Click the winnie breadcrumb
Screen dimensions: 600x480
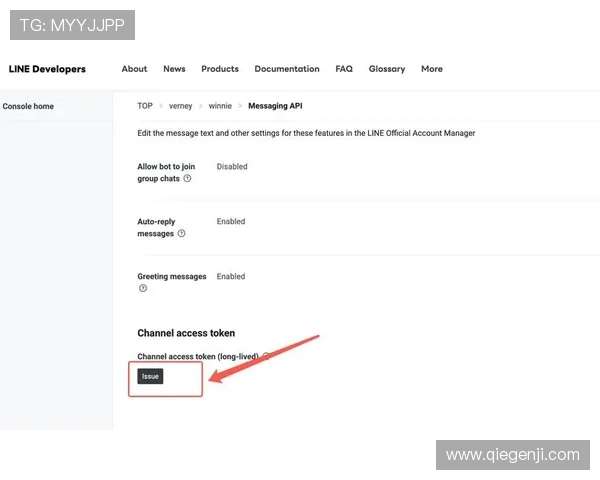tap(220, 106)
